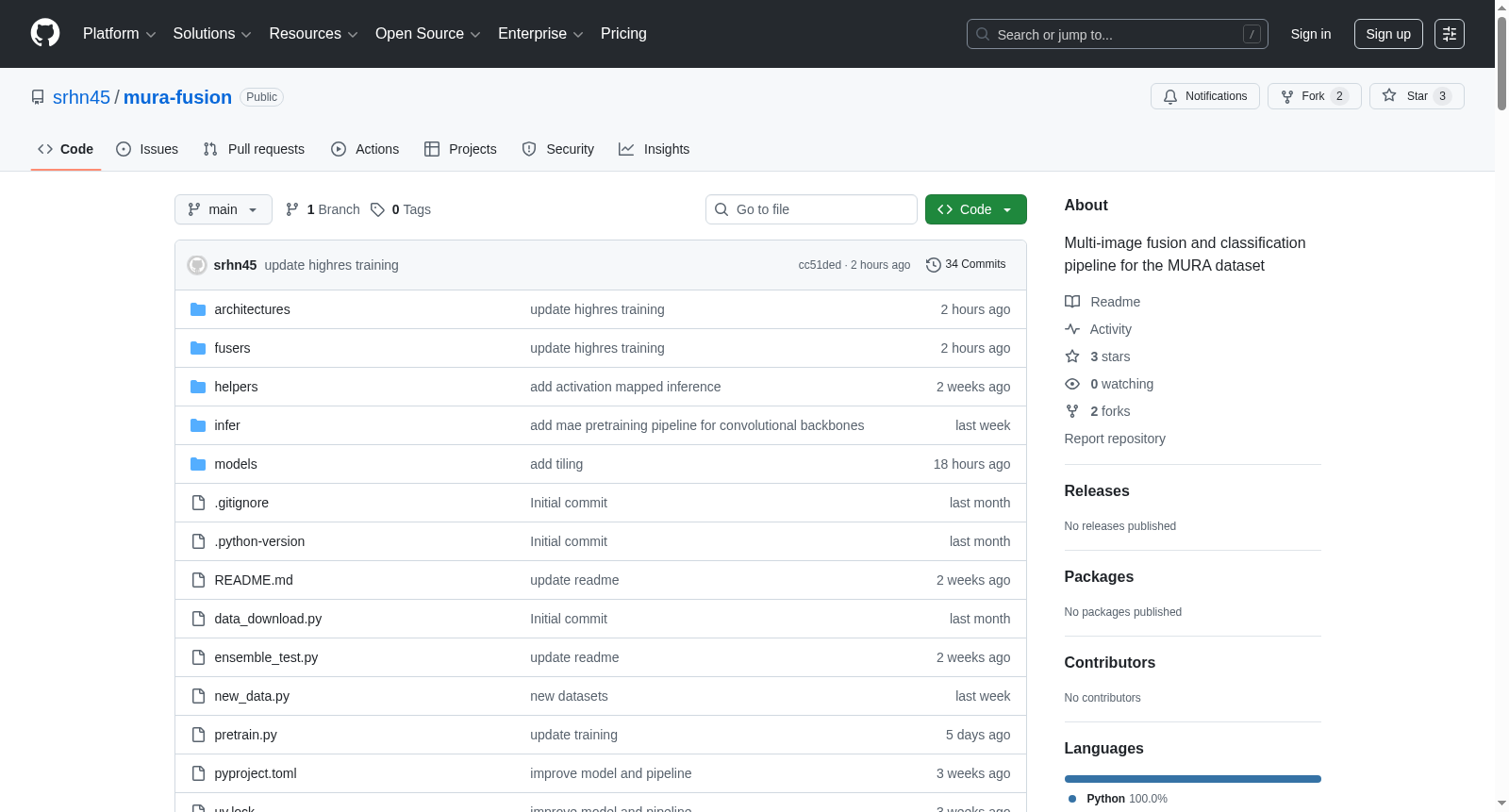Switch to the Projects tab
Screen dimensions: 1509x812
click(x=460, y=149)
